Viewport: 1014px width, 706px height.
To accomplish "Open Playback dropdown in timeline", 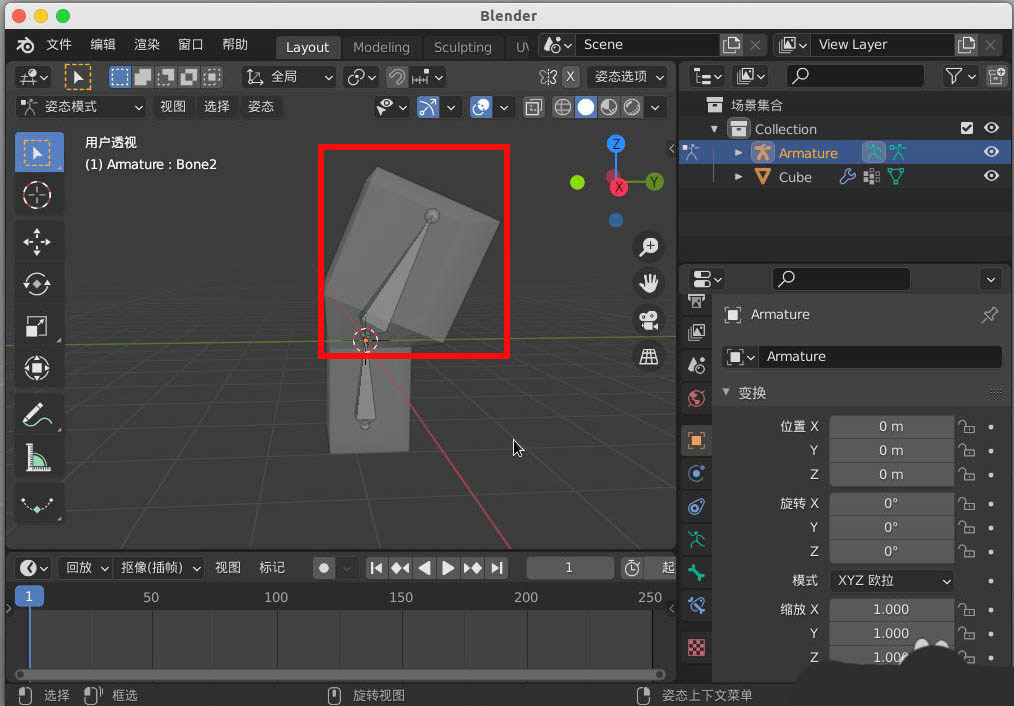I will click(85, 568).
